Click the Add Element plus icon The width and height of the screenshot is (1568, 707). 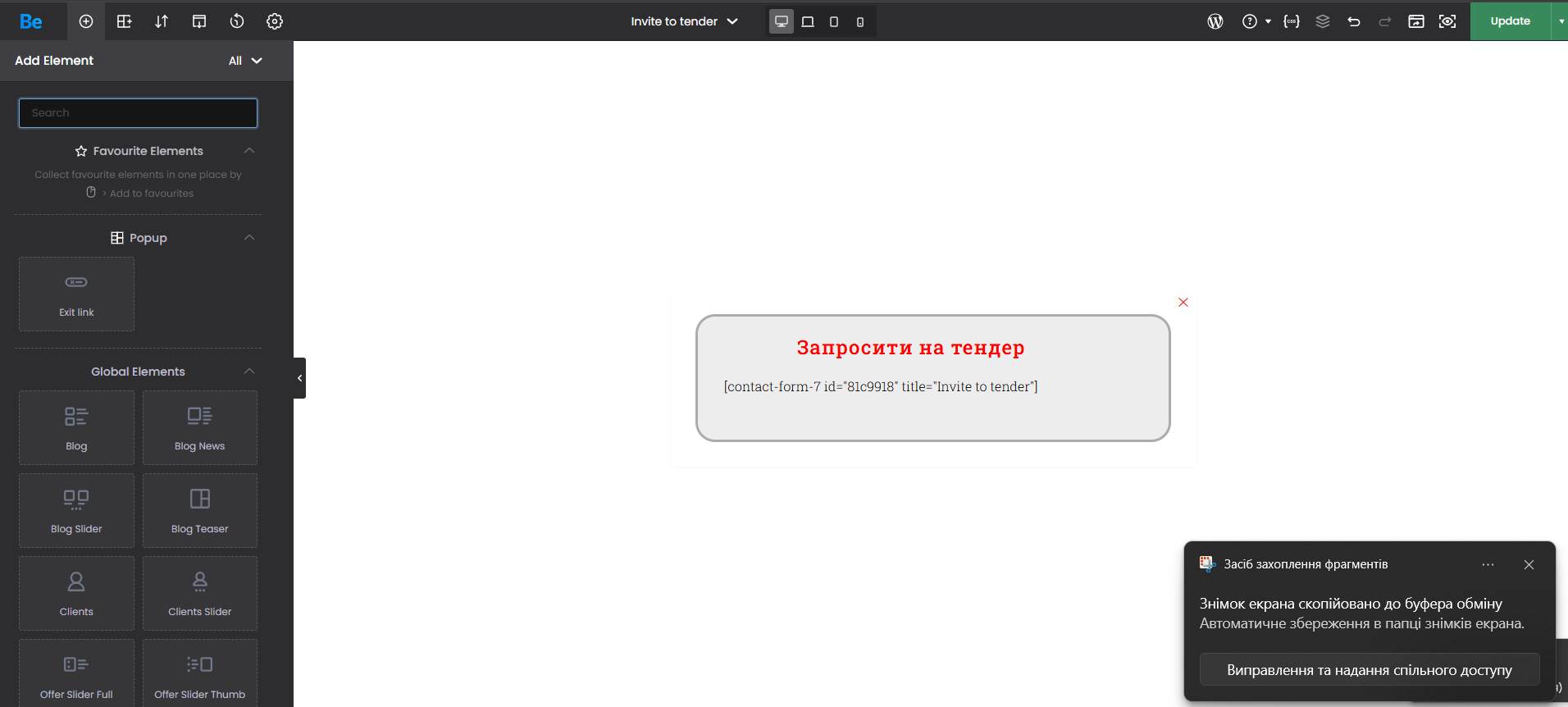[x=86, y=21]
